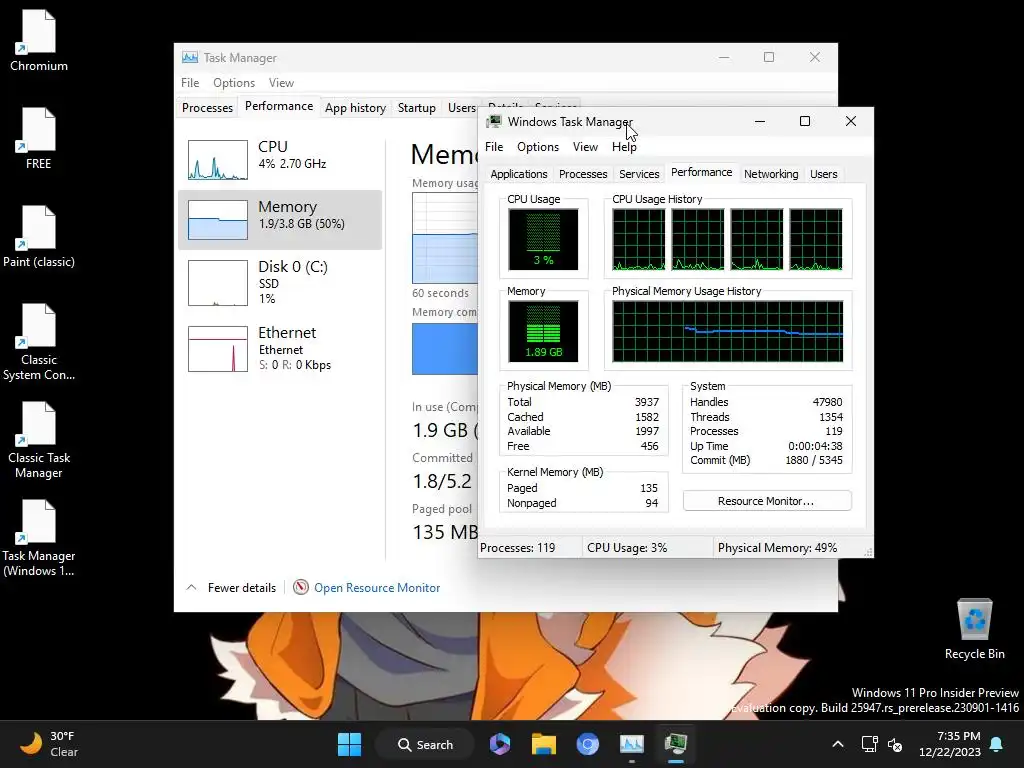
Task: Select Ethernet in Task Manager sidebar
Action: click(x=280, y=348)
